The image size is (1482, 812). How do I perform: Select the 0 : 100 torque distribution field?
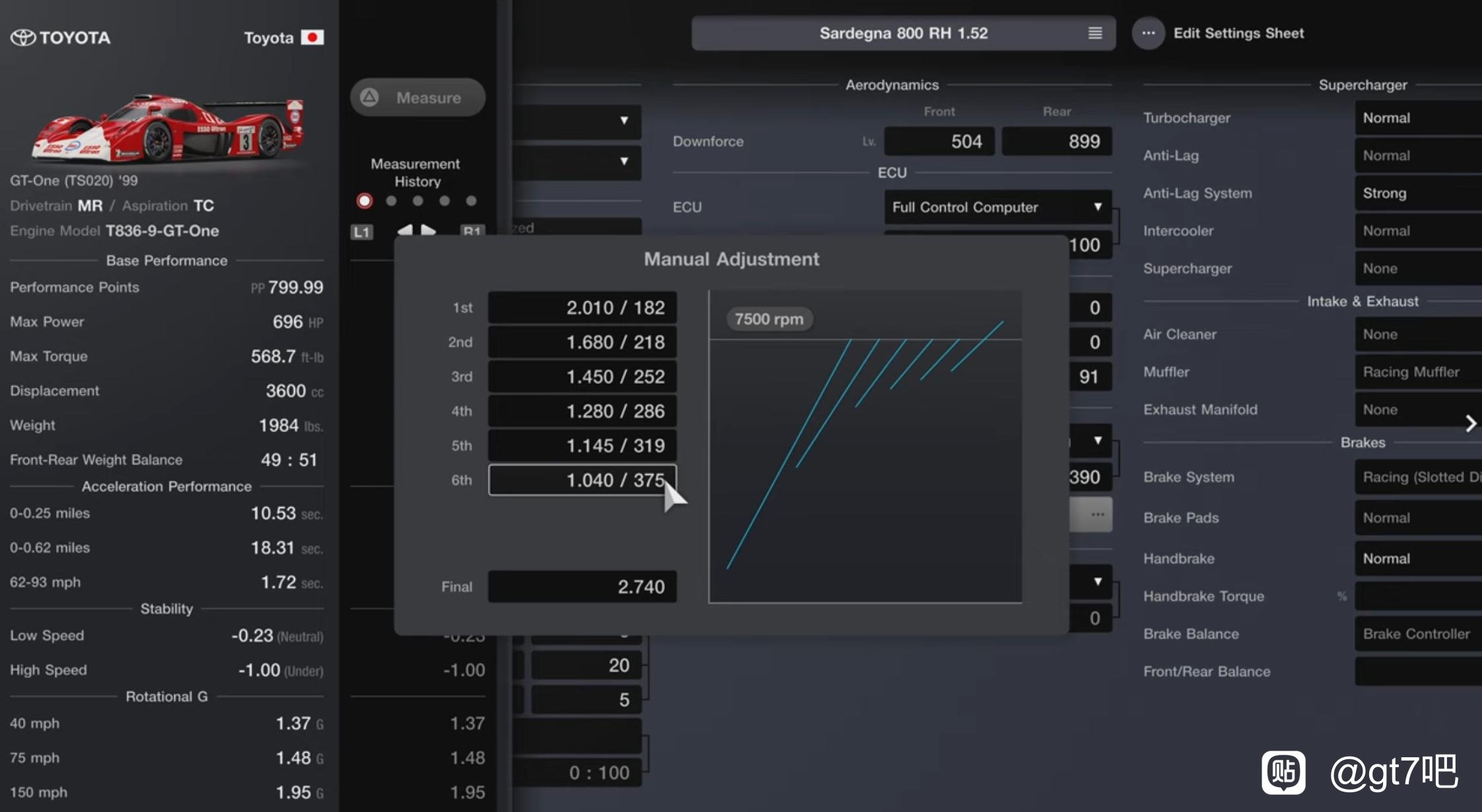(x=577, y=772)
